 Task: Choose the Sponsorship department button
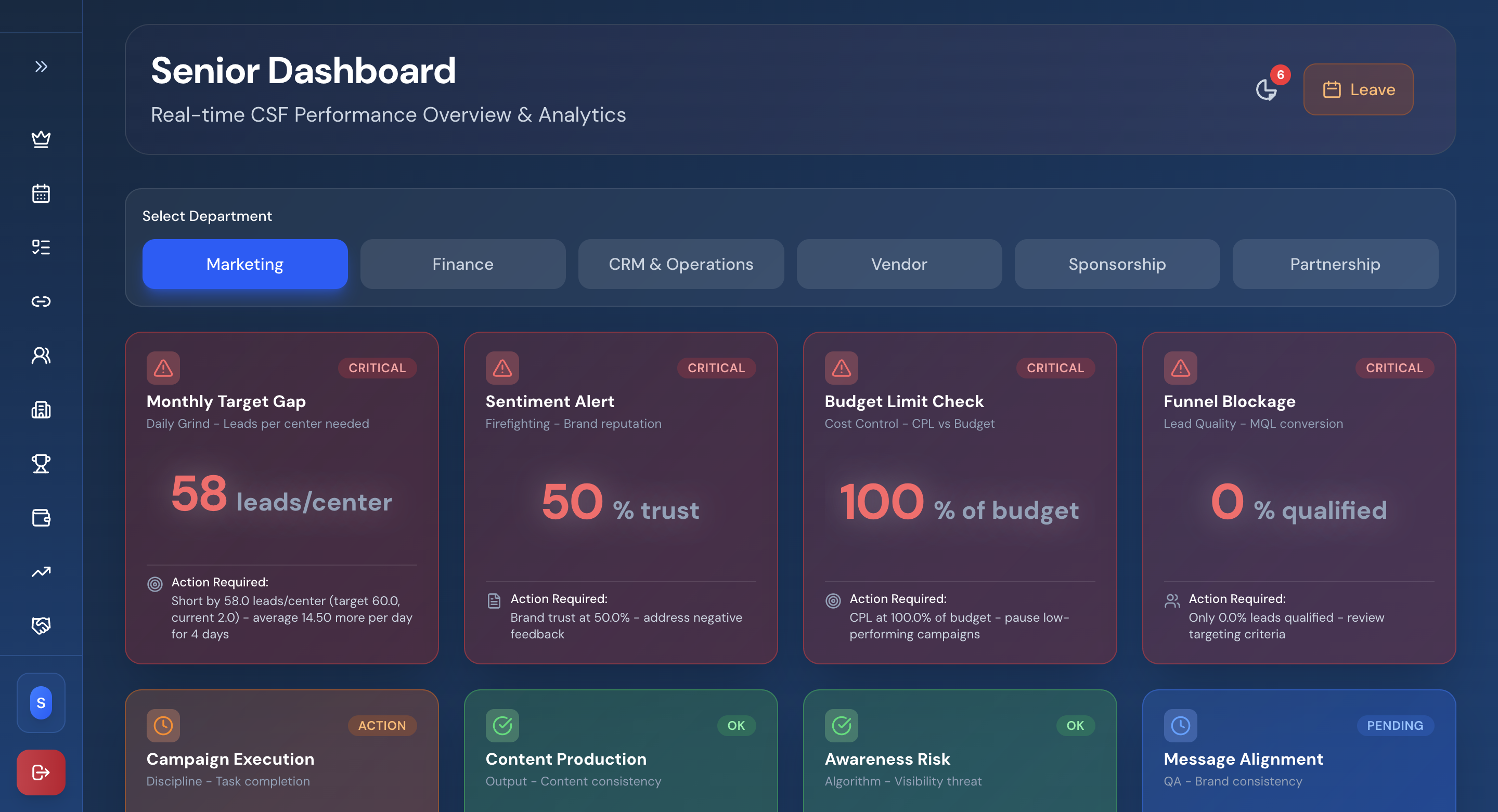click(1117, 264)
